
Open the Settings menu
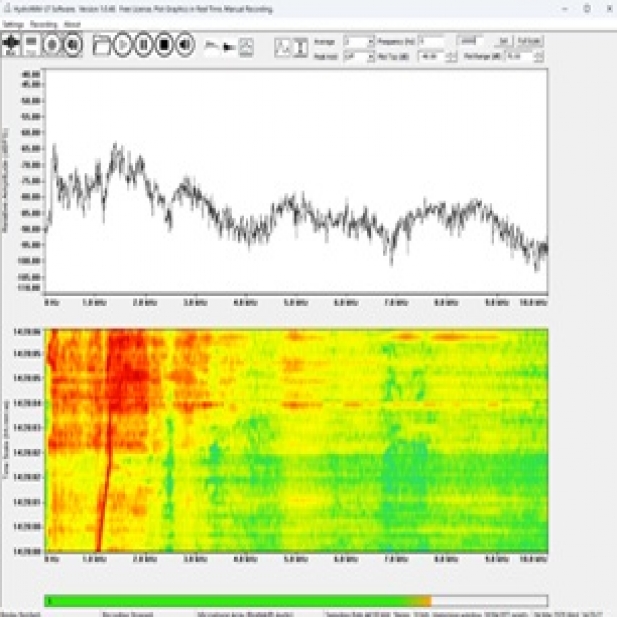pyautogui.click(x=12, y=22)
